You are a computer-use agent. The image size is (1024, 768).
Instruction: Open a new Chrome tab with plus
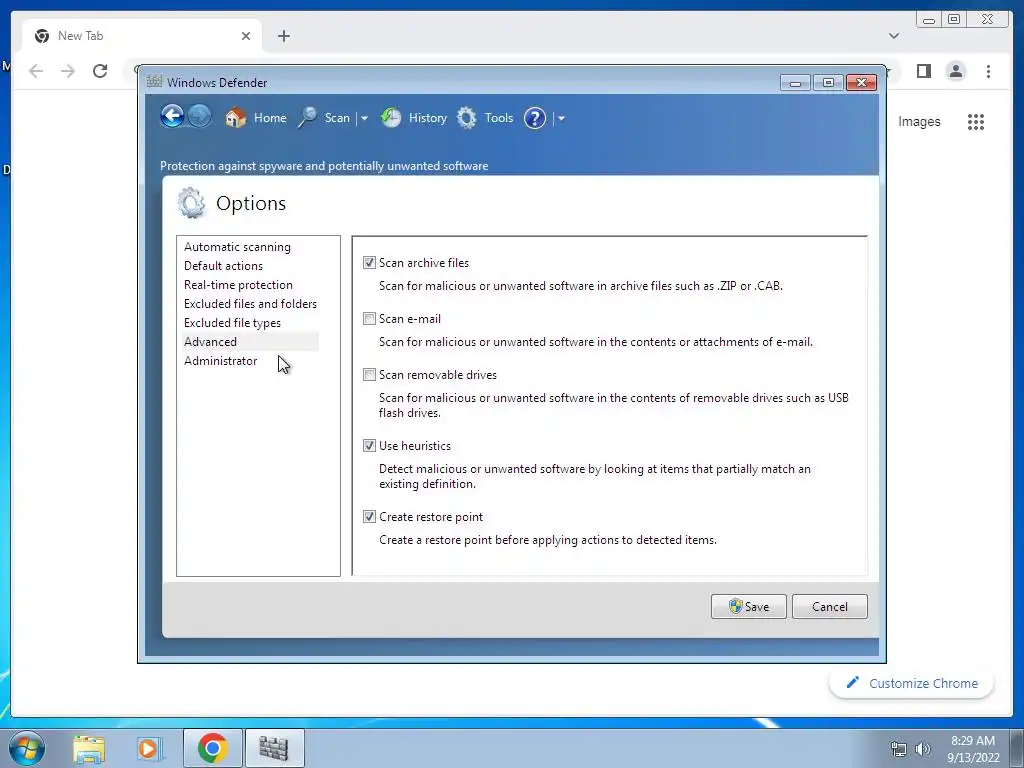click(x=283, y=36)
